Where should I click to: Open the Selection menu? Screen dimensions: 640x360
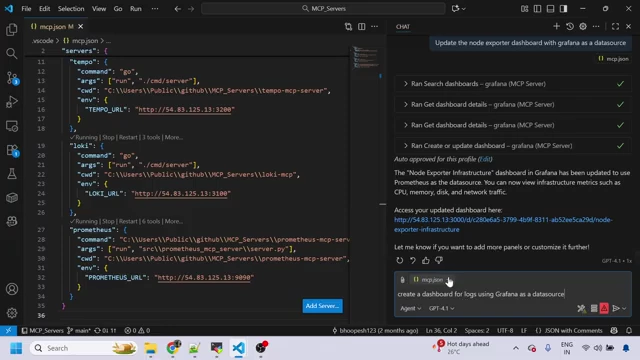(x=71, y=9)
